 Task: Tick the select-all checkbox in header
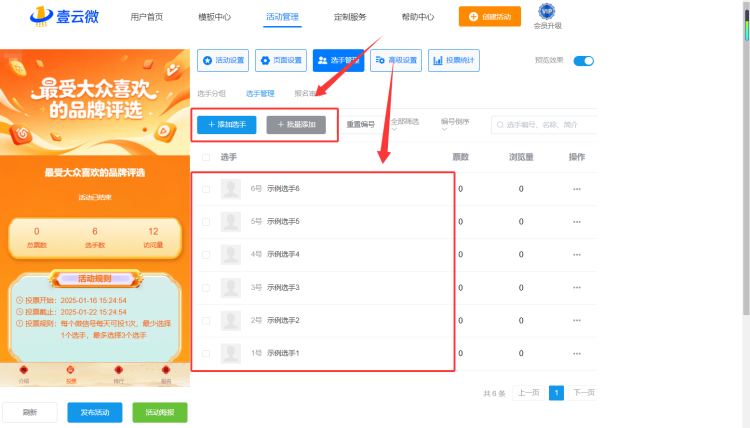point(206,157)
